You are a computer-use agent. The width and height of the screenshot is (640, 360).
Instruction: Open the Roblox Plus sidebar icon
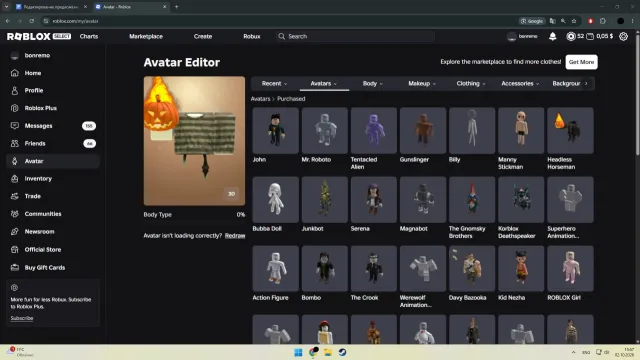point(15,108)
